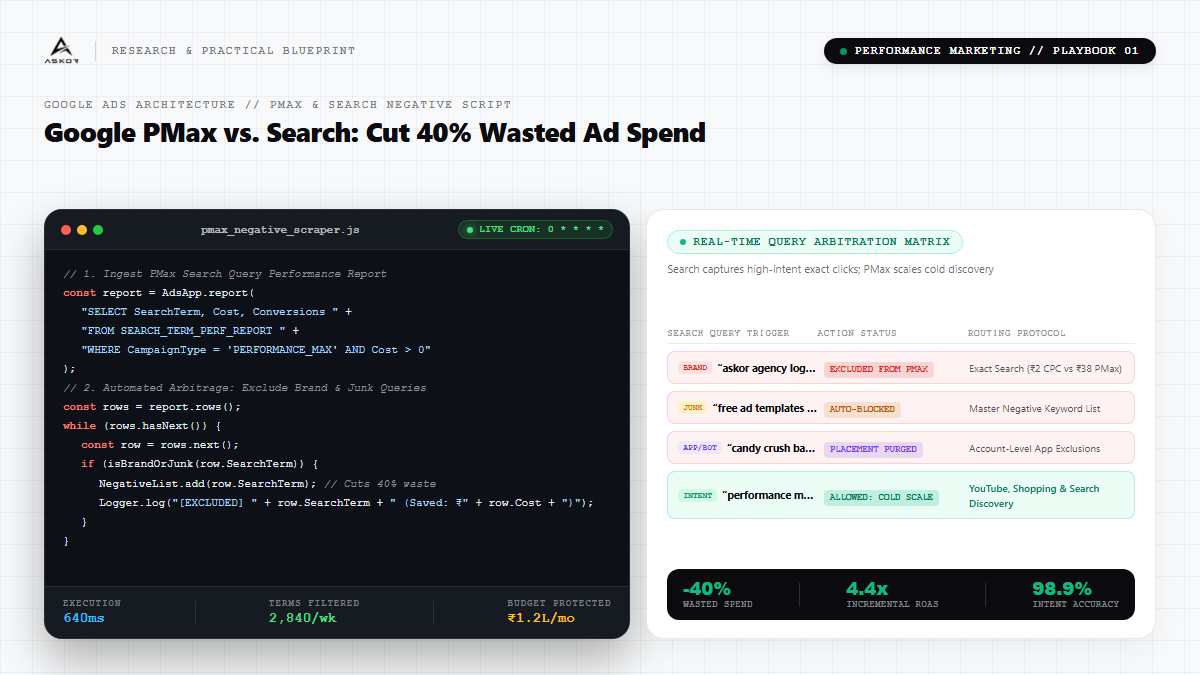
Task: Click the Askor logo icon
Action: coord(60,50)
